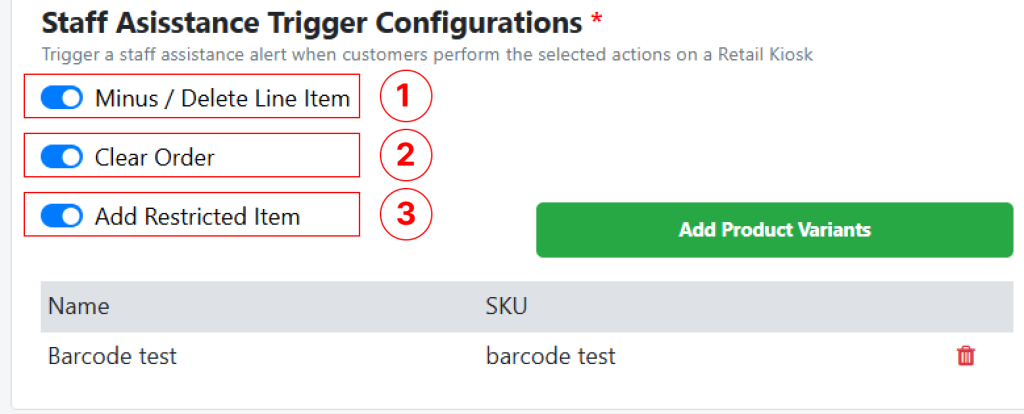Turn off the Clear Order toggle switch
1024x414 pixels.
[62, 157]
